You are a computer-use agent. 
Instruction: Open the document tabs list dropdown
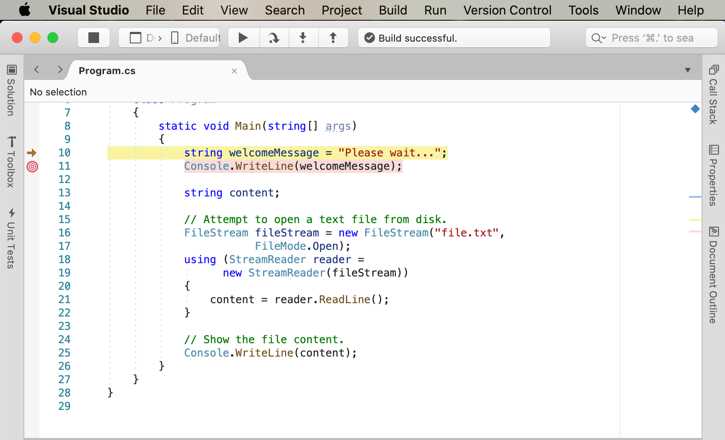688,70
